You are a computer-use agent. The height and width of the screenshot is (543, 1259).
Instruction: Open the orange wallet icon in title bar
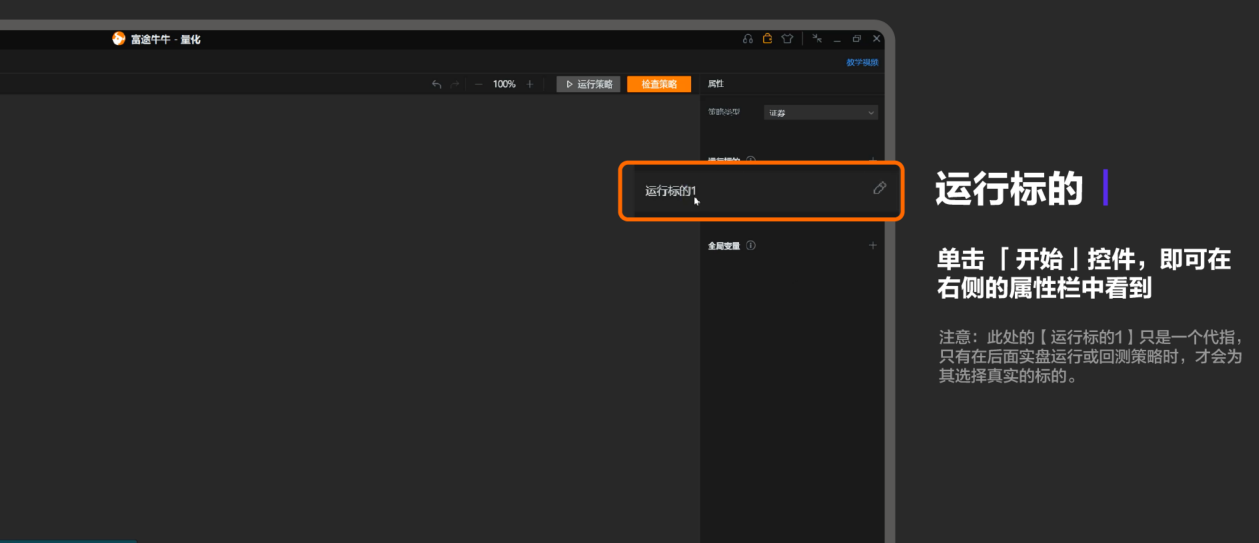[767, 38]
